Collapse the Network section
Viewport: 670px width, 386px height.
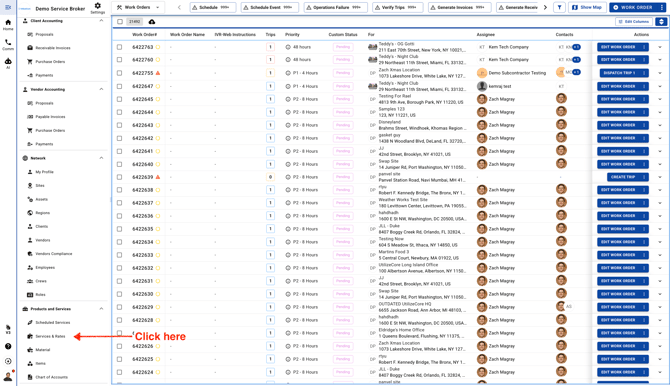(x=101, y=158)
